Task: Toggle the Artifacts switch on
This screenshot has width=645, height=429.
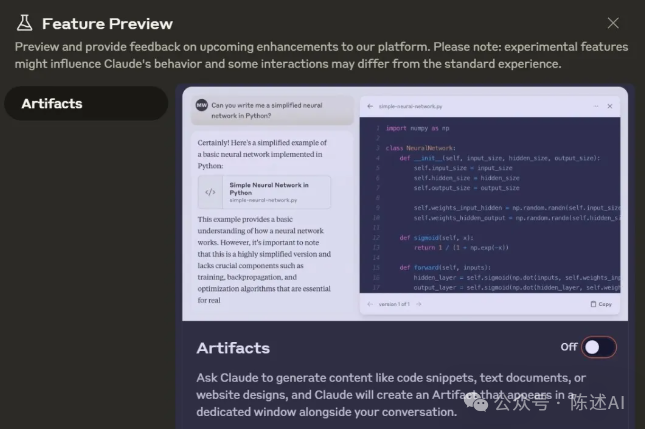Action: click(599, 347)
